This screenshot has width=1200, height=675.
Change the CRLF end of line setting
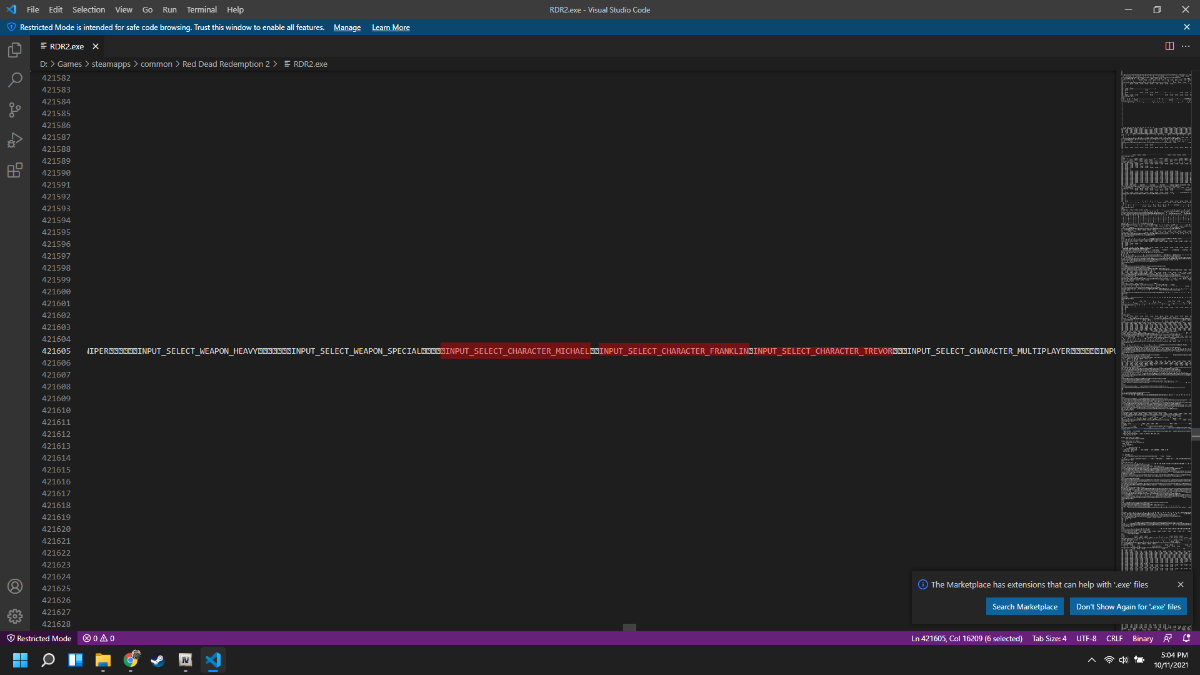(x=1114, y=638)
